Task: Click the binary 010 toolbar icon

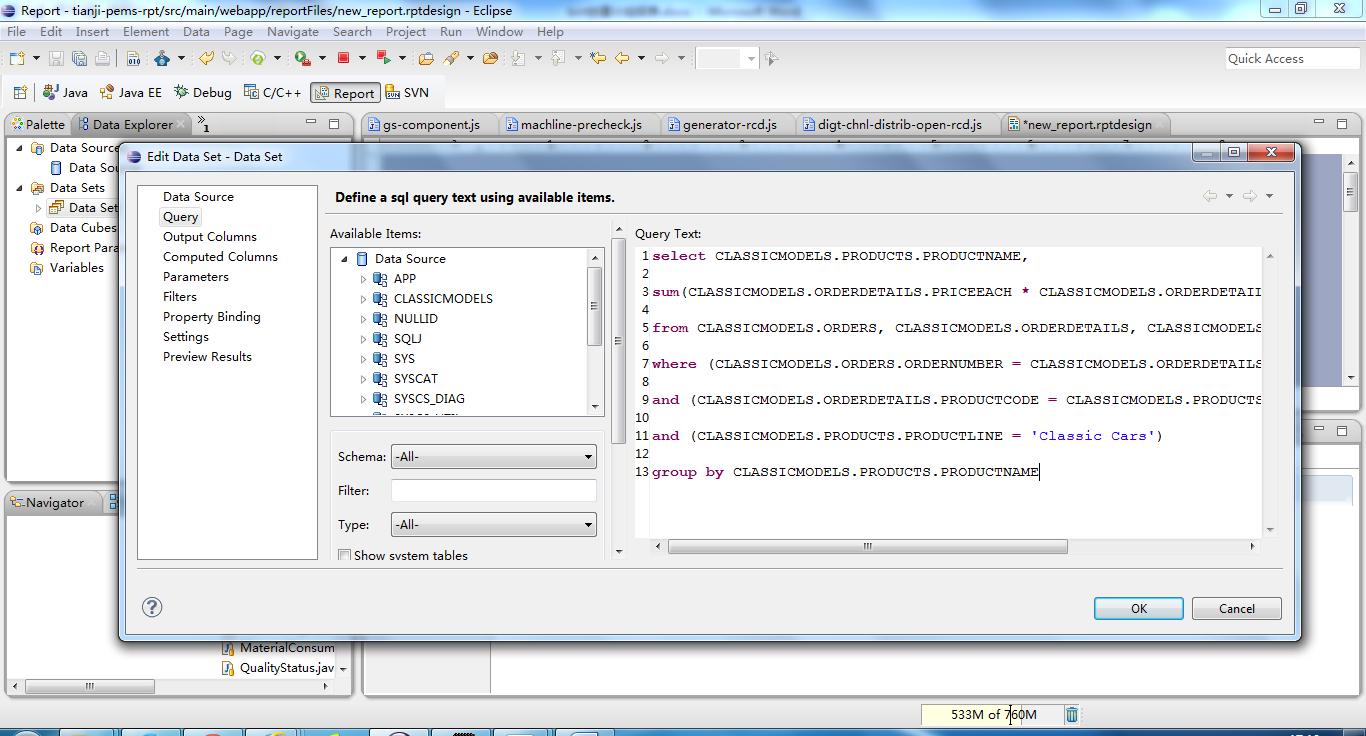Action: pos(133,58)
